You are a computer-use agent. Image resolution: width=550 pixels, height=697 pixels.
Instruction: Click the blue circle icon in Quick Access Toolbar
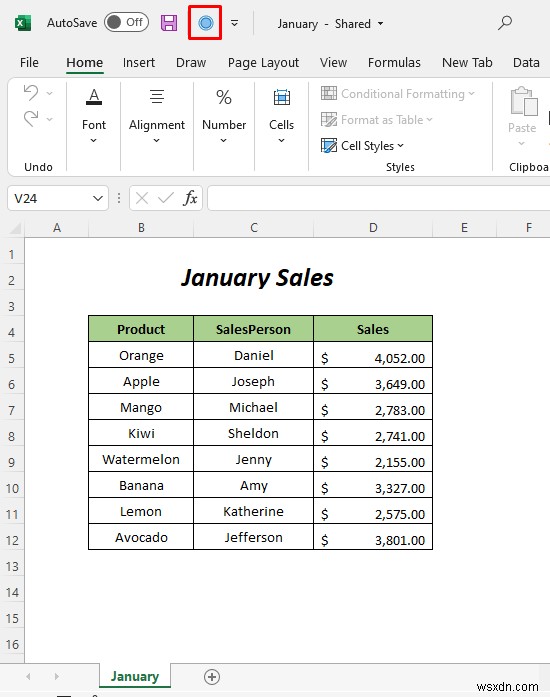[x=205, y=23]
